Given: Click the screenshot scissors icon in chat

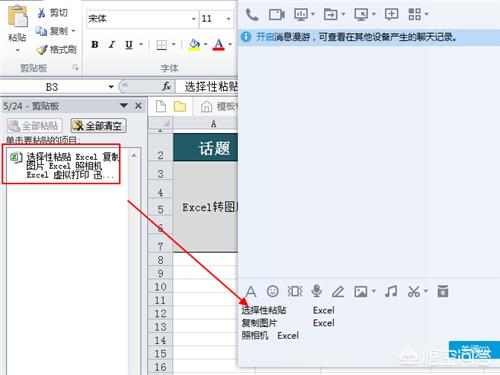Looking at the screenshot, I should pos(414,292).
